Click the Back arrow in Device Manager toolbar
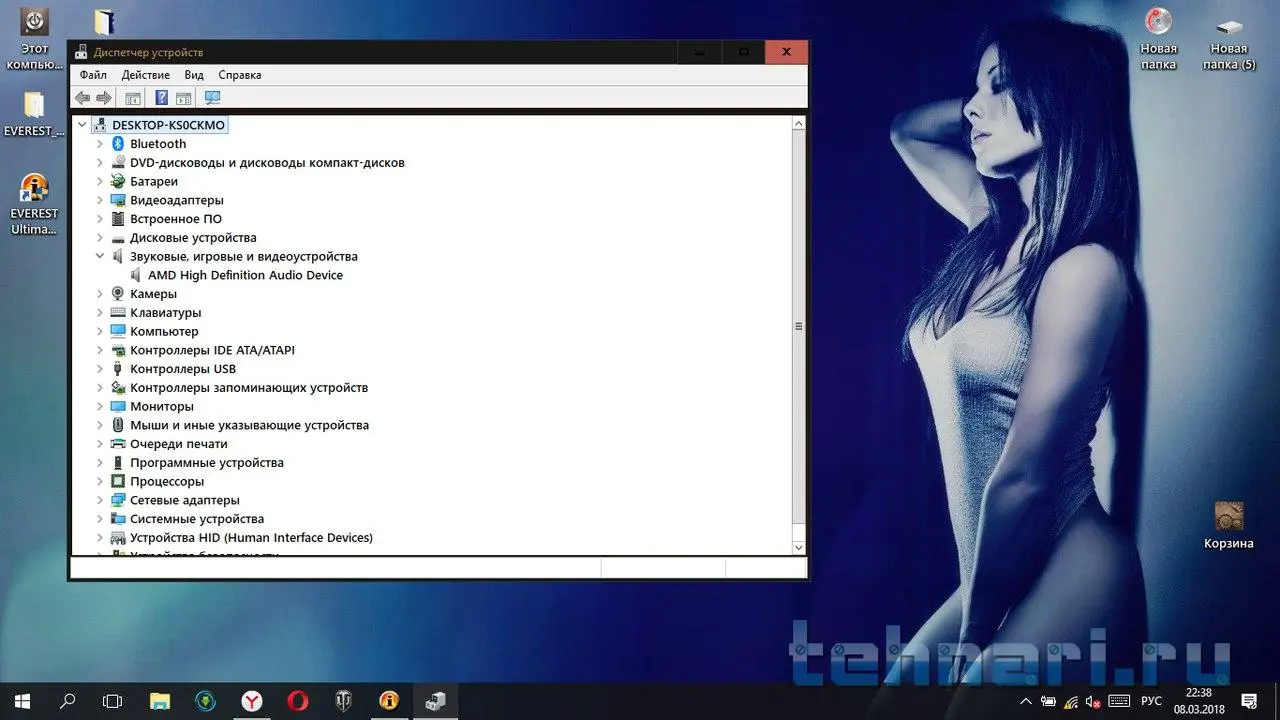The height and width of the screenshot is (720, 1280). [x=82, y=98]
